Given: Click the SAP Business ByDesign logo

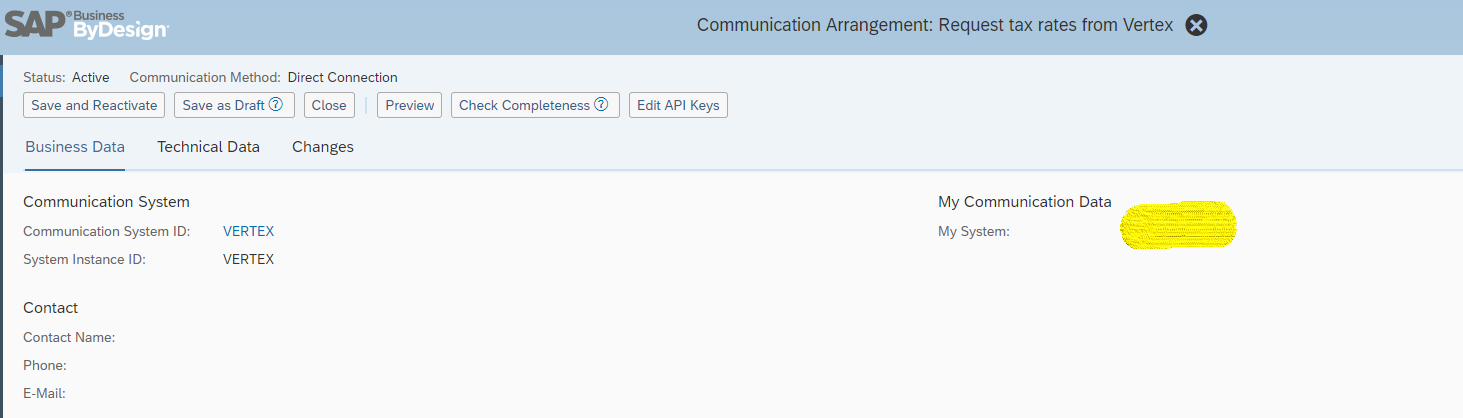Looking at the screenshot, I should [x=87, y=24].
